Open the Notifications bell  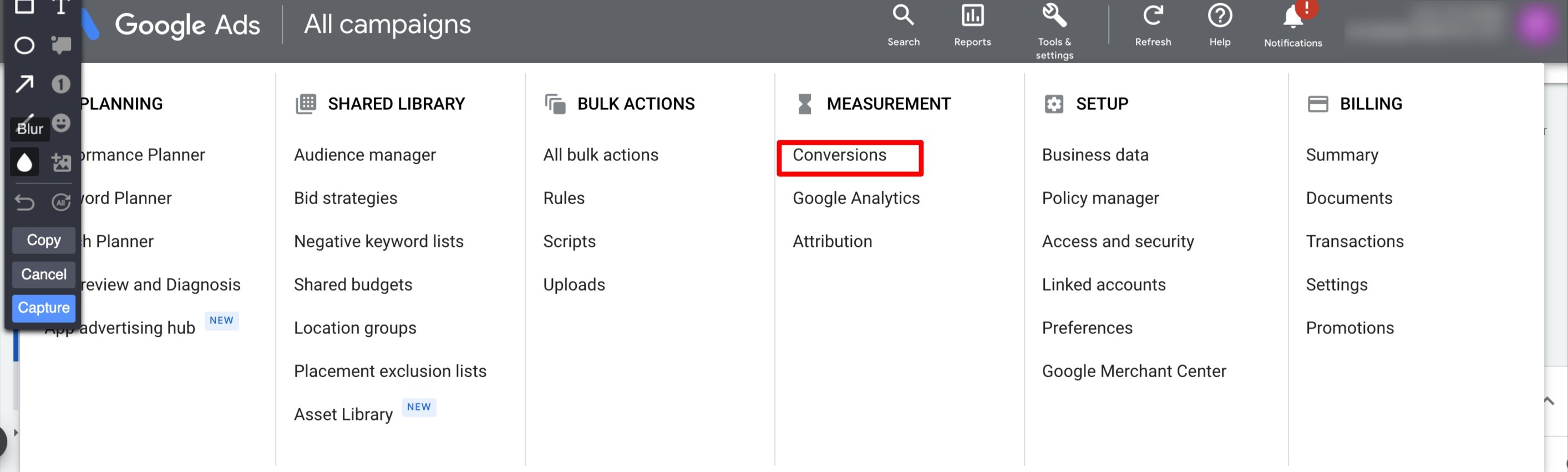(1293, 24)
